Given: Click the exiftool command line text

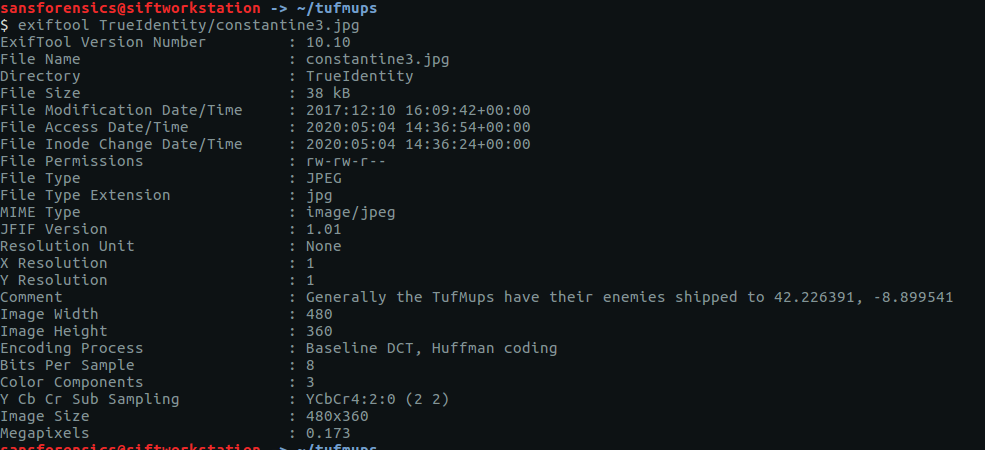Looking at the screenshot, I should point(188,26).
